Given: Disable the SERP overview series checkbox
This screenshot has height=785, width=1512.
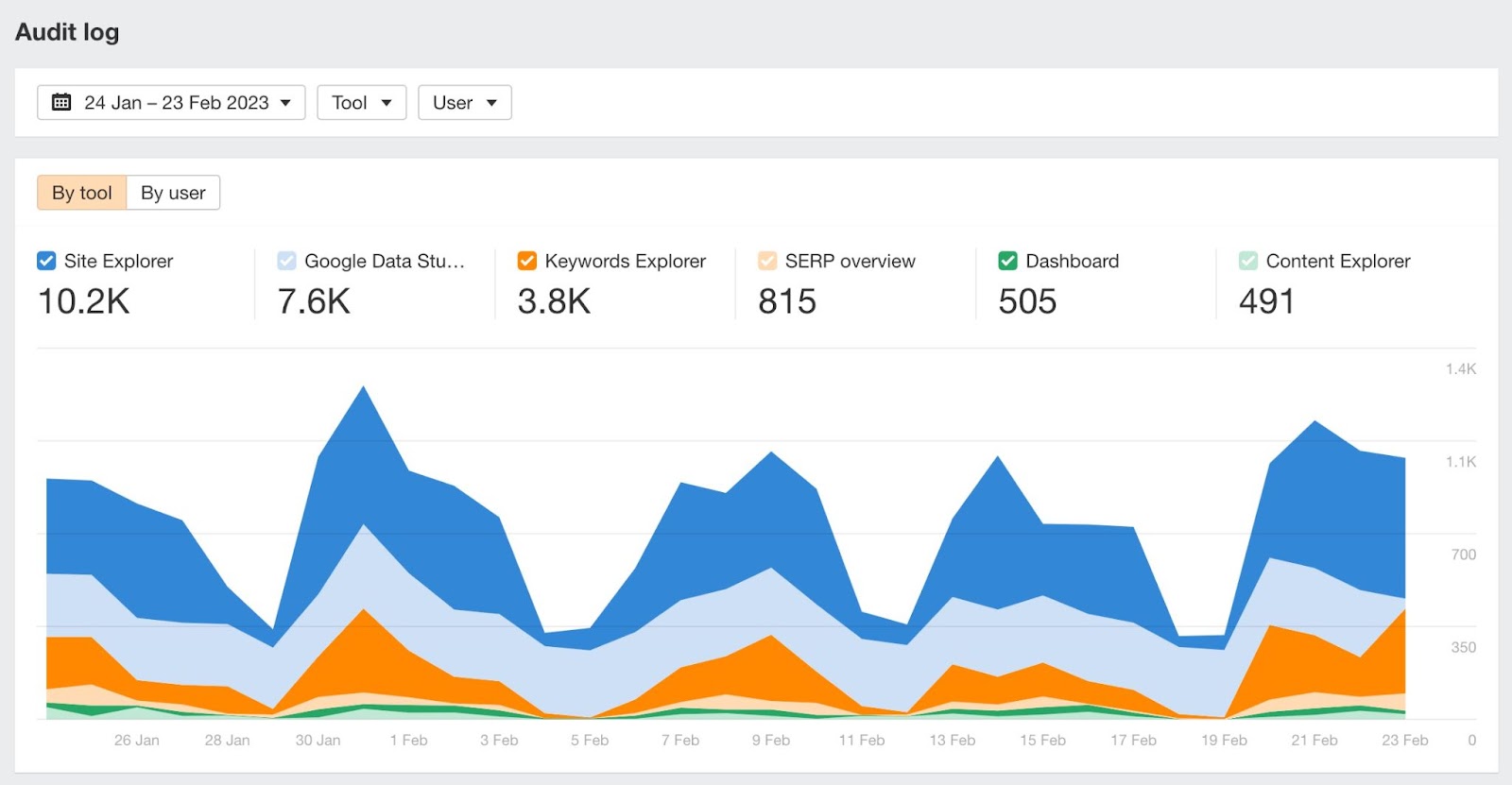Looking at the screenshot, I should pos(767,261).
